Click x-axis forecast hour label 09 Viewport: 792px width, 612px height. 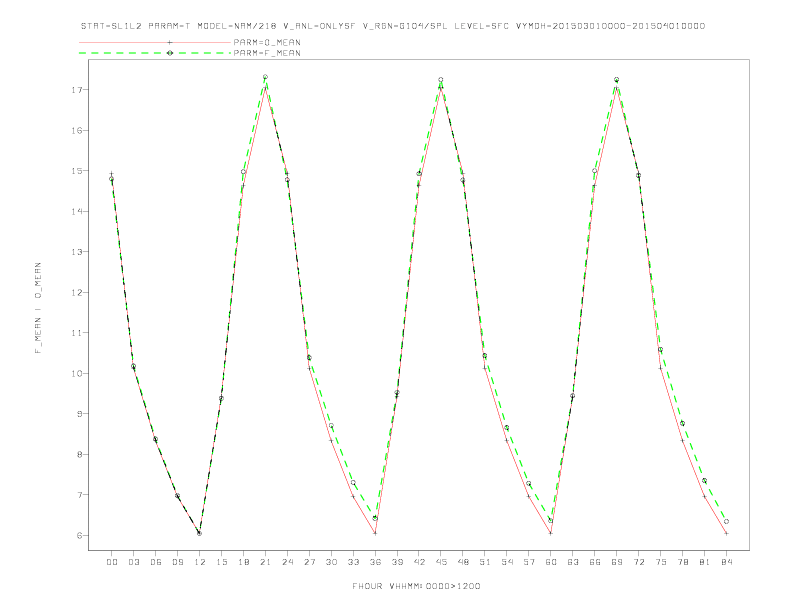(177, 562)
